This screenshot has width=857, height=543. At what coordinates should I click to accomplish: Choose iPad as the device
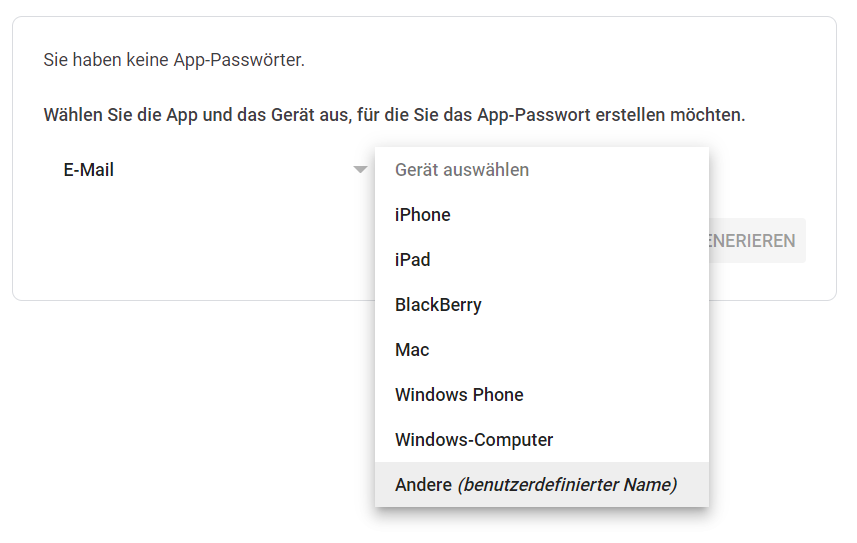(x=542, y=260)
